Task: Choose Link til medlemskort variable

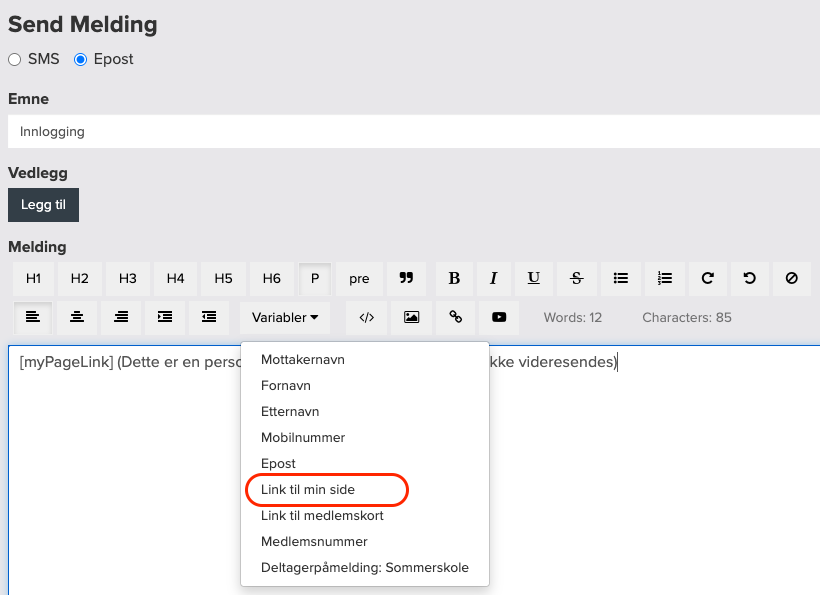Action: pyautogui.click(x=365, y=516)
